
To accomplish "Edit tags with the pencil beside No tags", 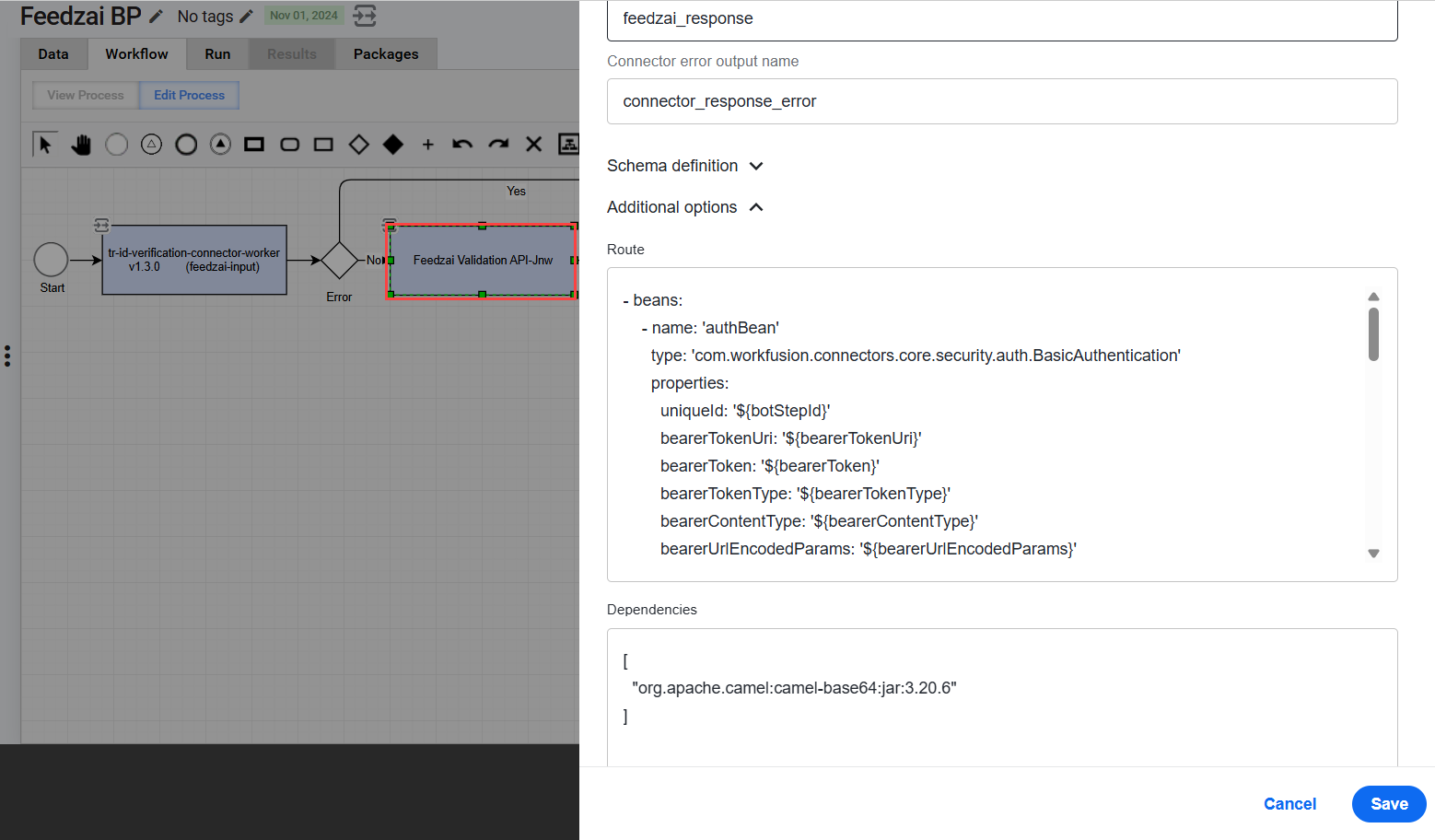I will click(x=246, y=17).
